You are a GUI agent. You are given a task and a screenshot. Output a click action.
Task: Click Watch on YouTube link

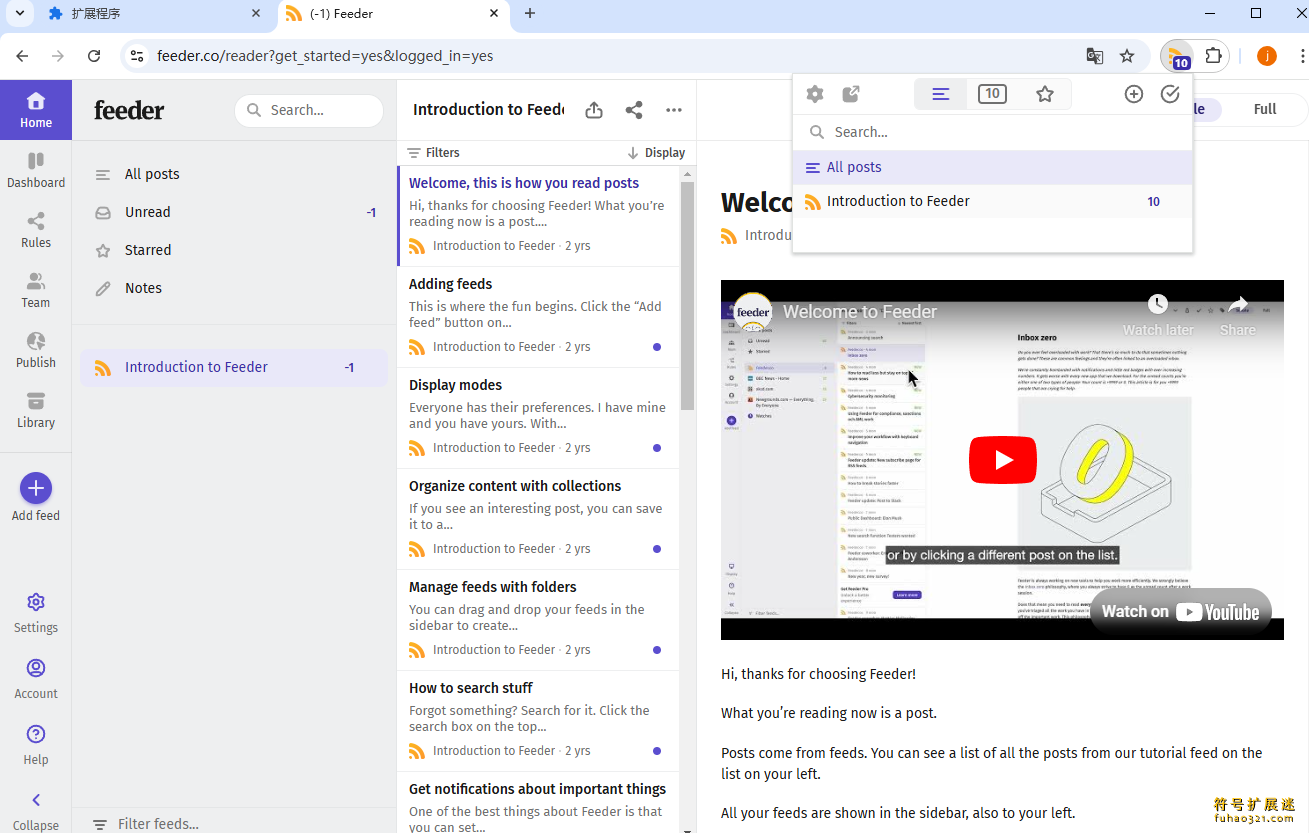[1181, 611]
